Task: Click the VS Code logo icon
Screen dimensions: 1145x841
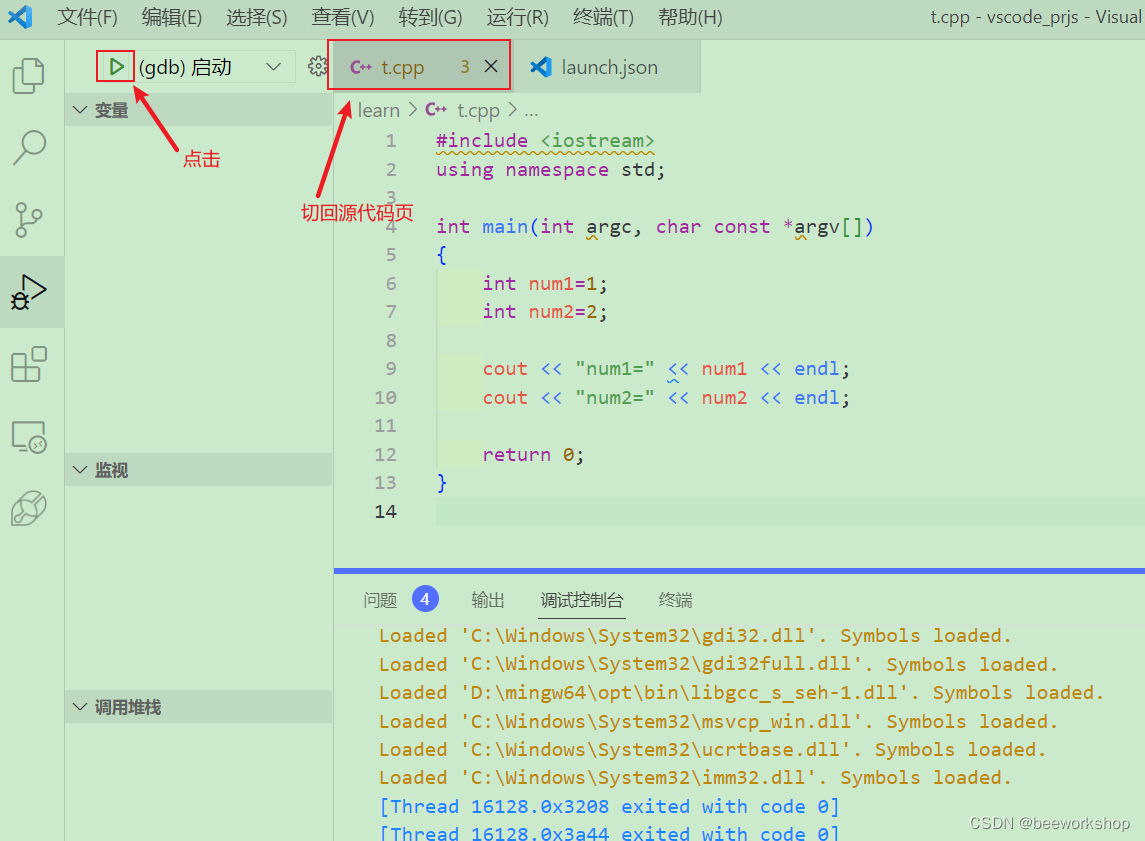Action: coord(20,17)
